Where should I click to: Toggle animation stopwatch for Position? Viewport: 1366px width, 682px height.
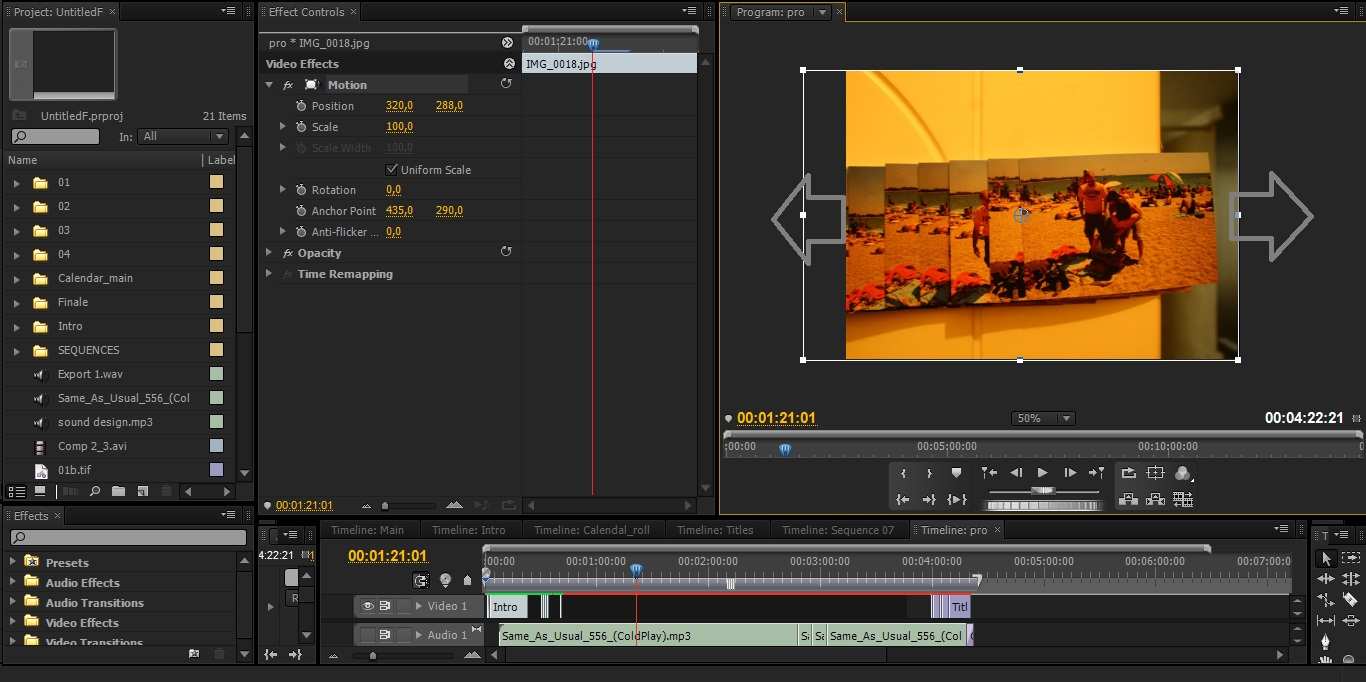(x=302, y=105)
